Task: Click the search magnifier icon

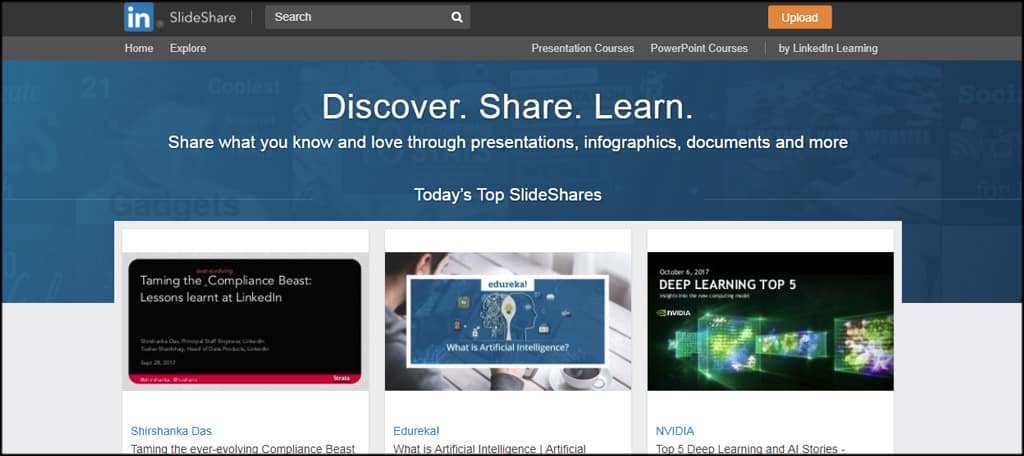Action: (x=457, y=18)
